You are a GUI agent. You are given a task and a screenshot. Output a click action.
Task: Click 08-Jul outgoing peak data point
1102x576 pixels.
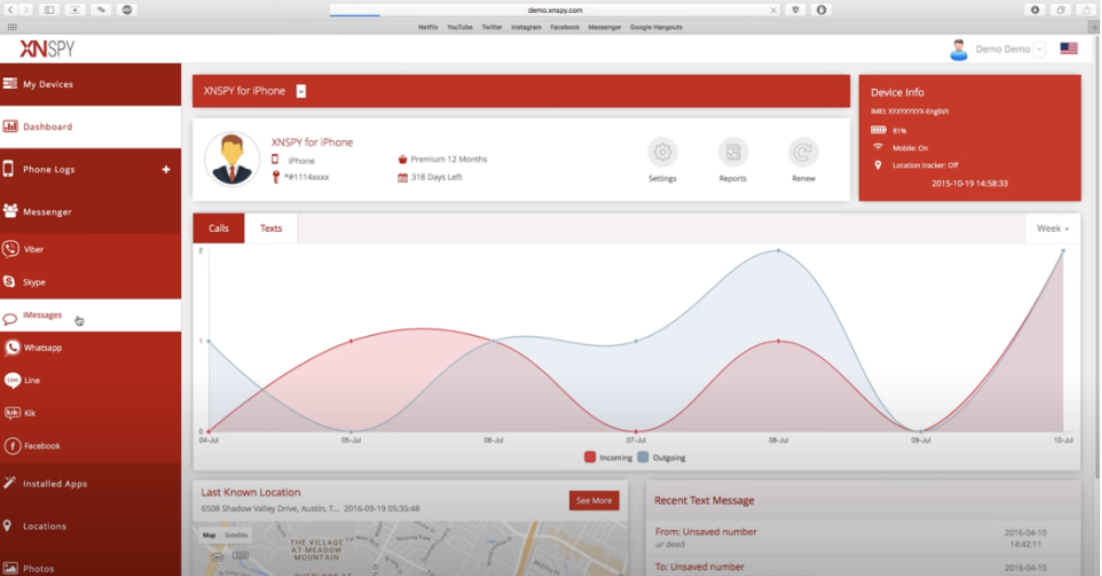pyautogui.click(x=778, y=250)
